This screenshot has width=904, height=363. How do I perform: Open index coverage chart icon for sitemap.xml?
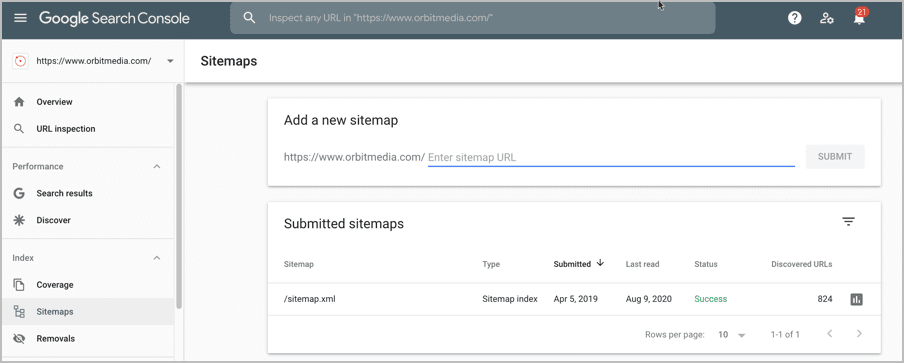coord(856,299)
